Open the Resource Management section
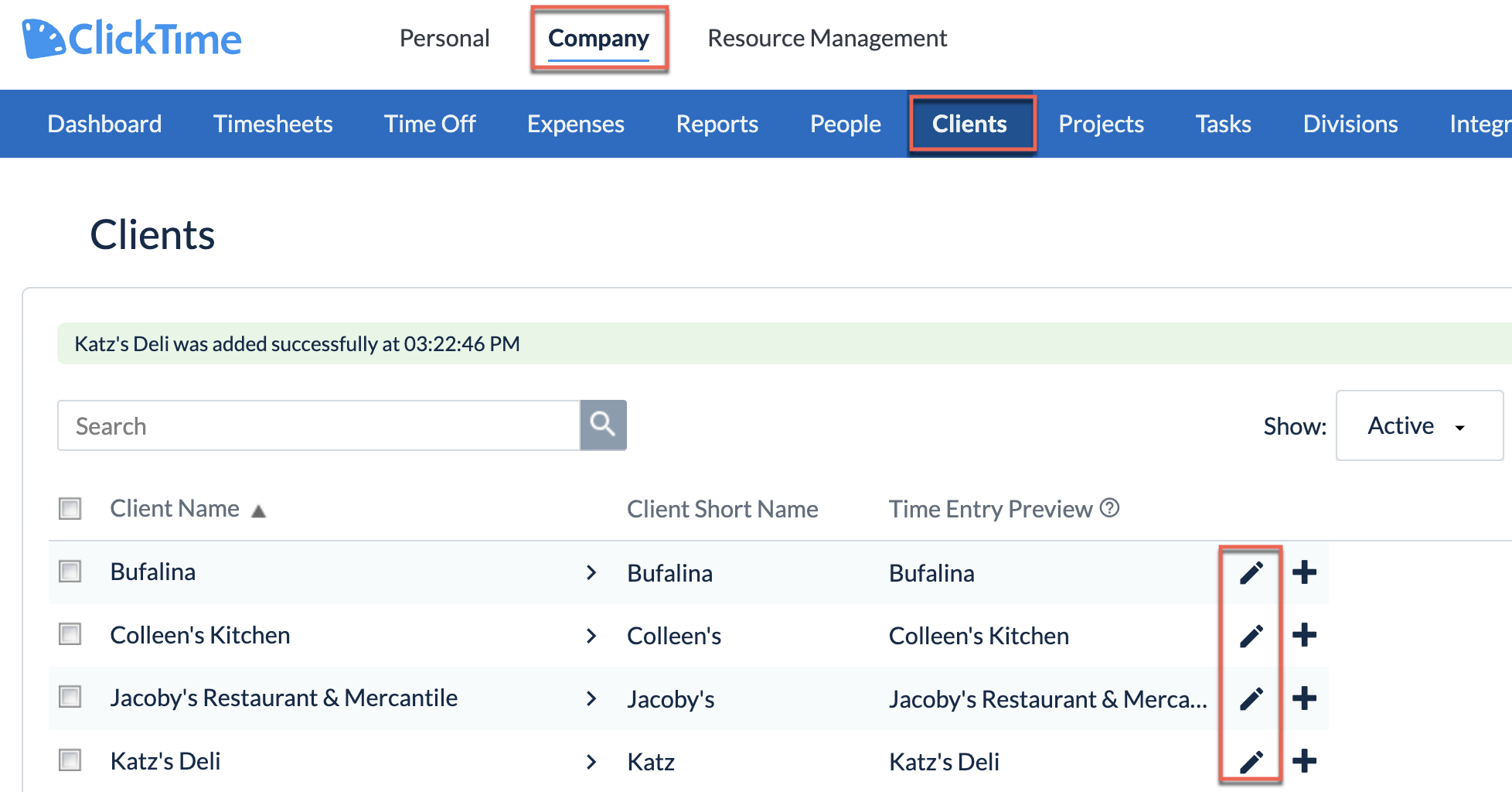This screenshot has height=792, width=1512. (827, 38)
